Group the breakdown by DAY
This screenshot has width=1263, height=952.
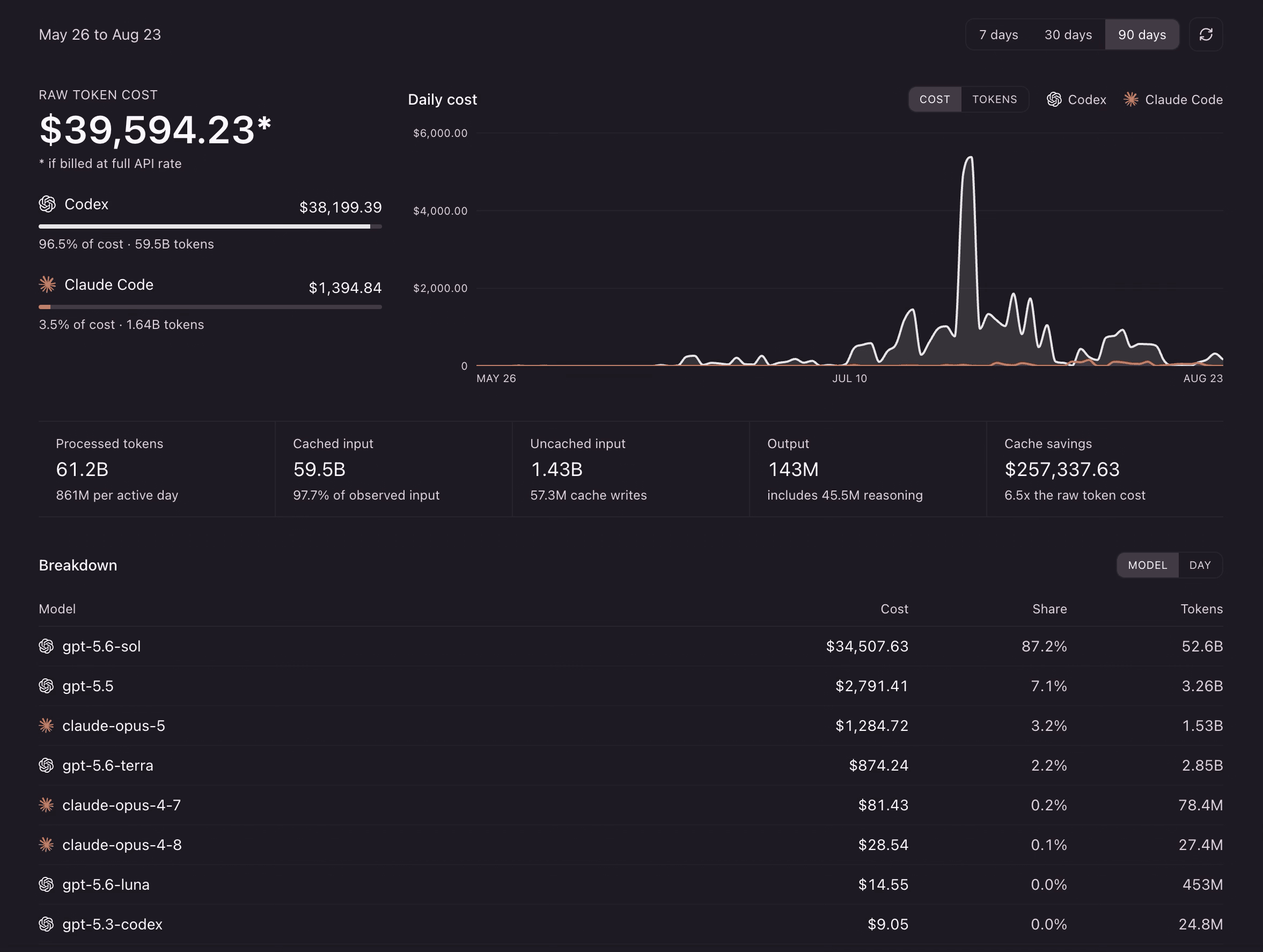tap(1200, 565)
